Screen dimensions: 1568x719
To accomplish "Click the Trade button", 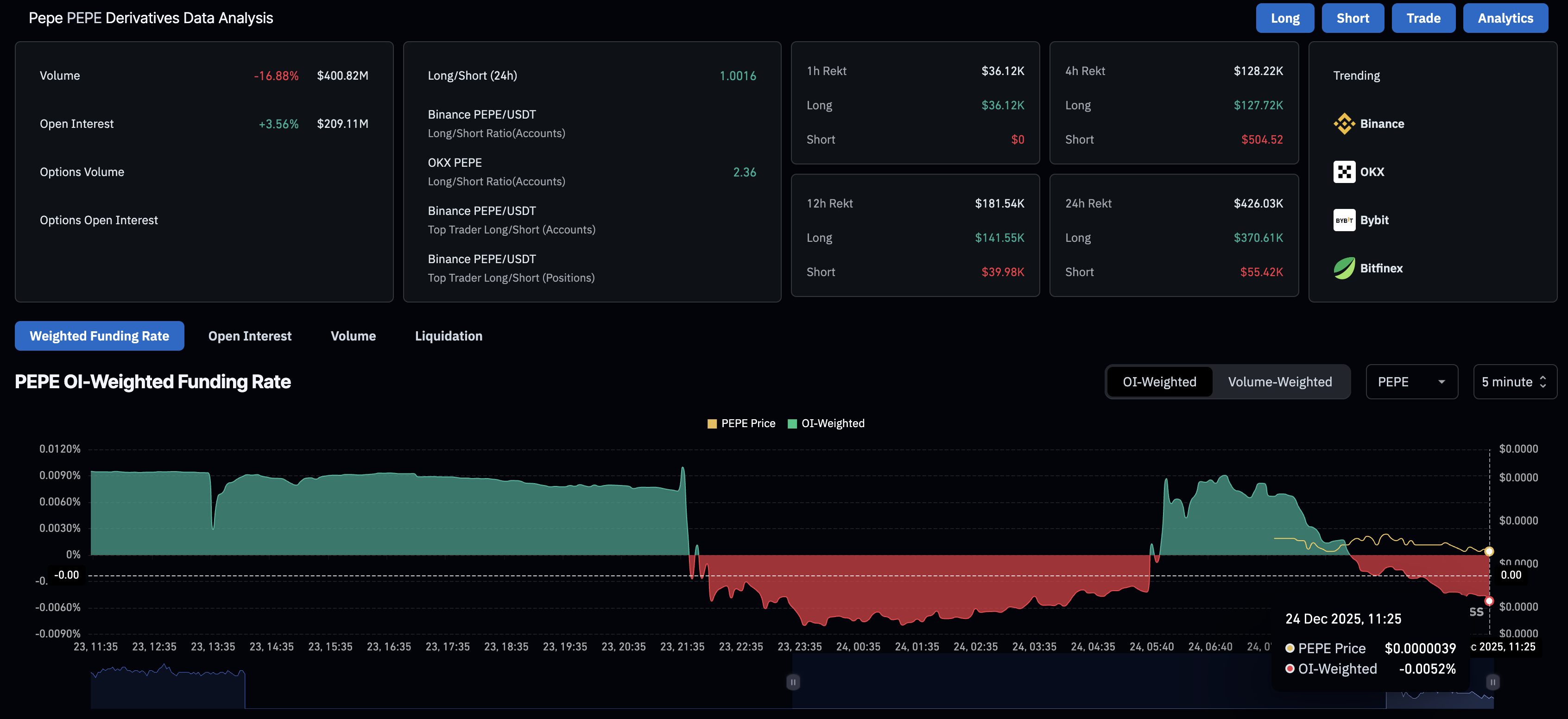I will coord(1423,18).
